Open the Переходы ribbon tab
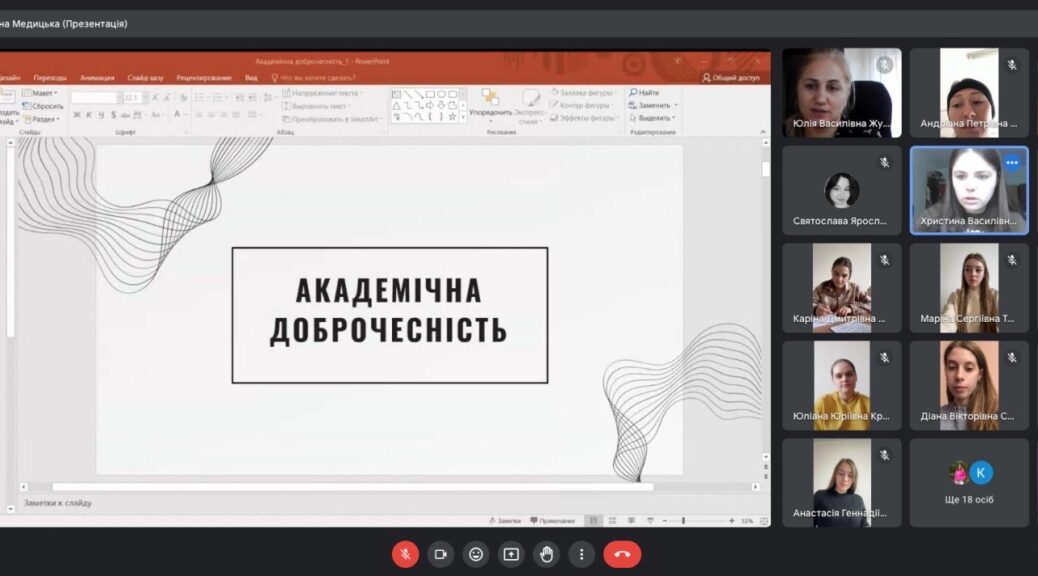 point(50,77)
